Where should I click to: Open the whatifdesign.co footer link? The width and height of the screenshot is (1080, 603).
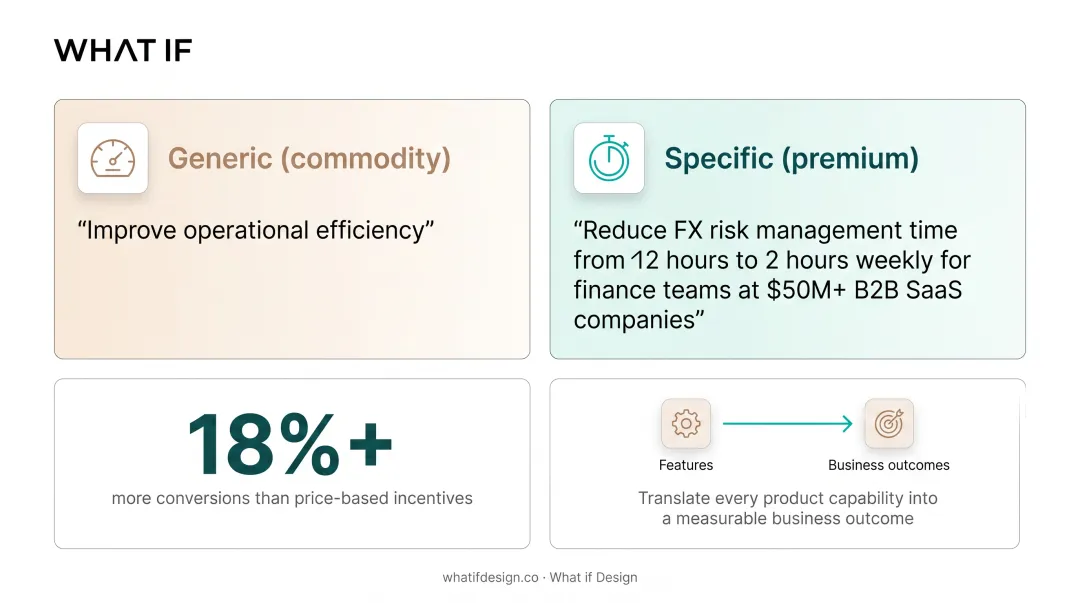490,578
